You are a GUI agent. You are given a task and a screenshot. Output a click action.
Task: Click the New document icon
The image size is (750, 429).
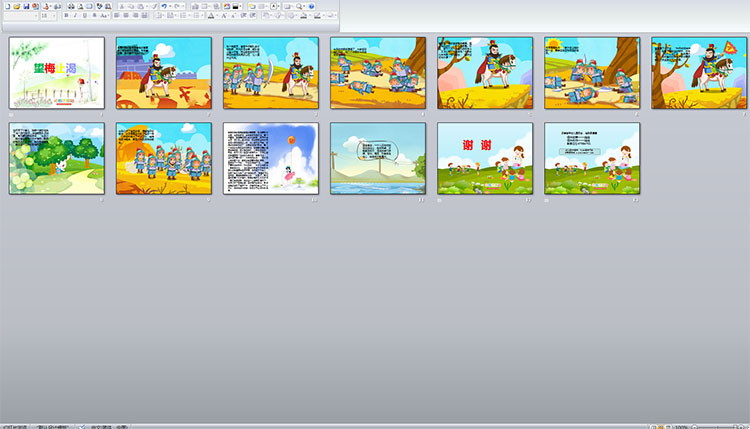[6, 6]
